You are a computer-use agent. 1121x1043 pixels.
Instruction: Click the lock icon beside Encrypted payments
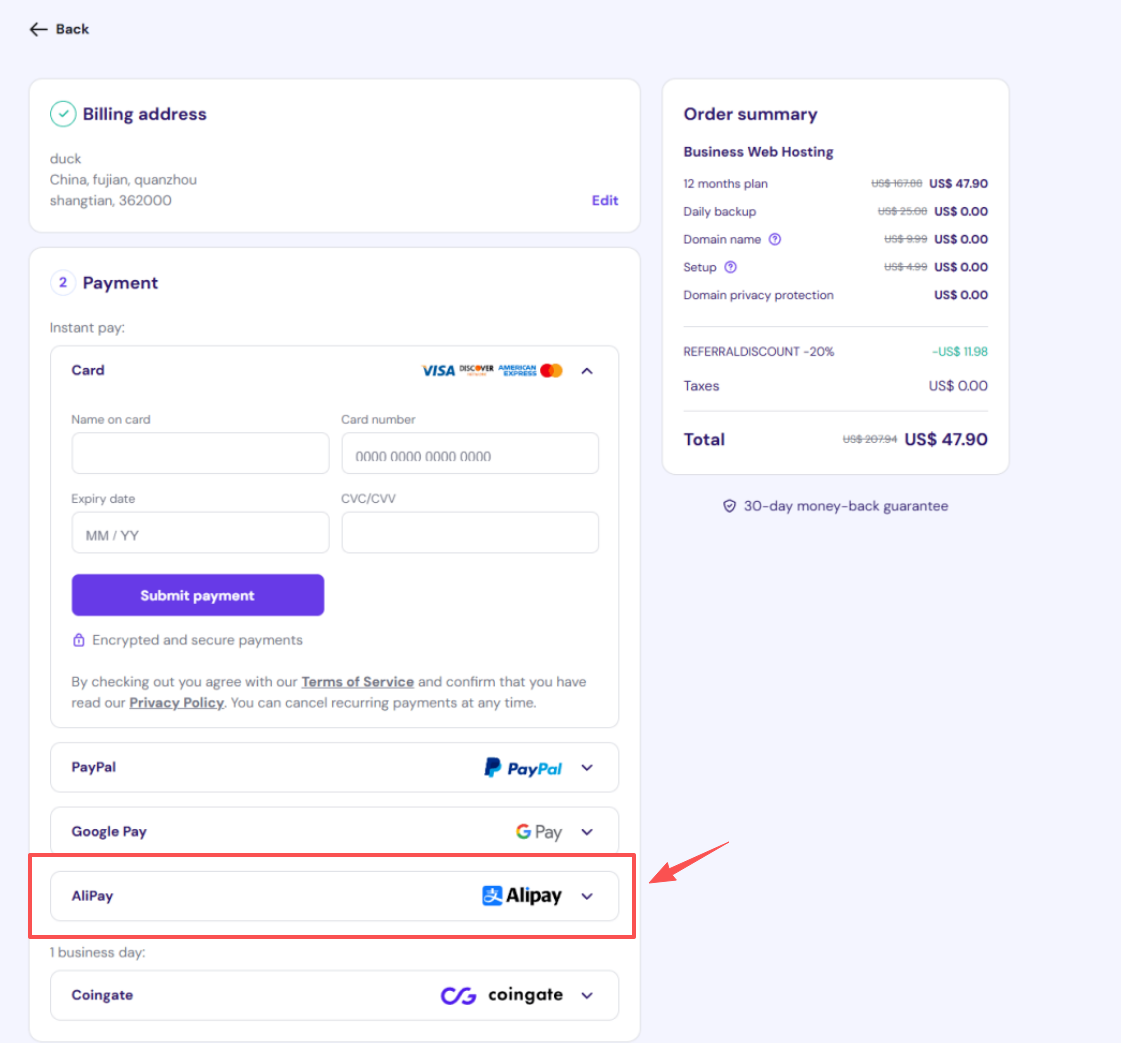[79, 640]
